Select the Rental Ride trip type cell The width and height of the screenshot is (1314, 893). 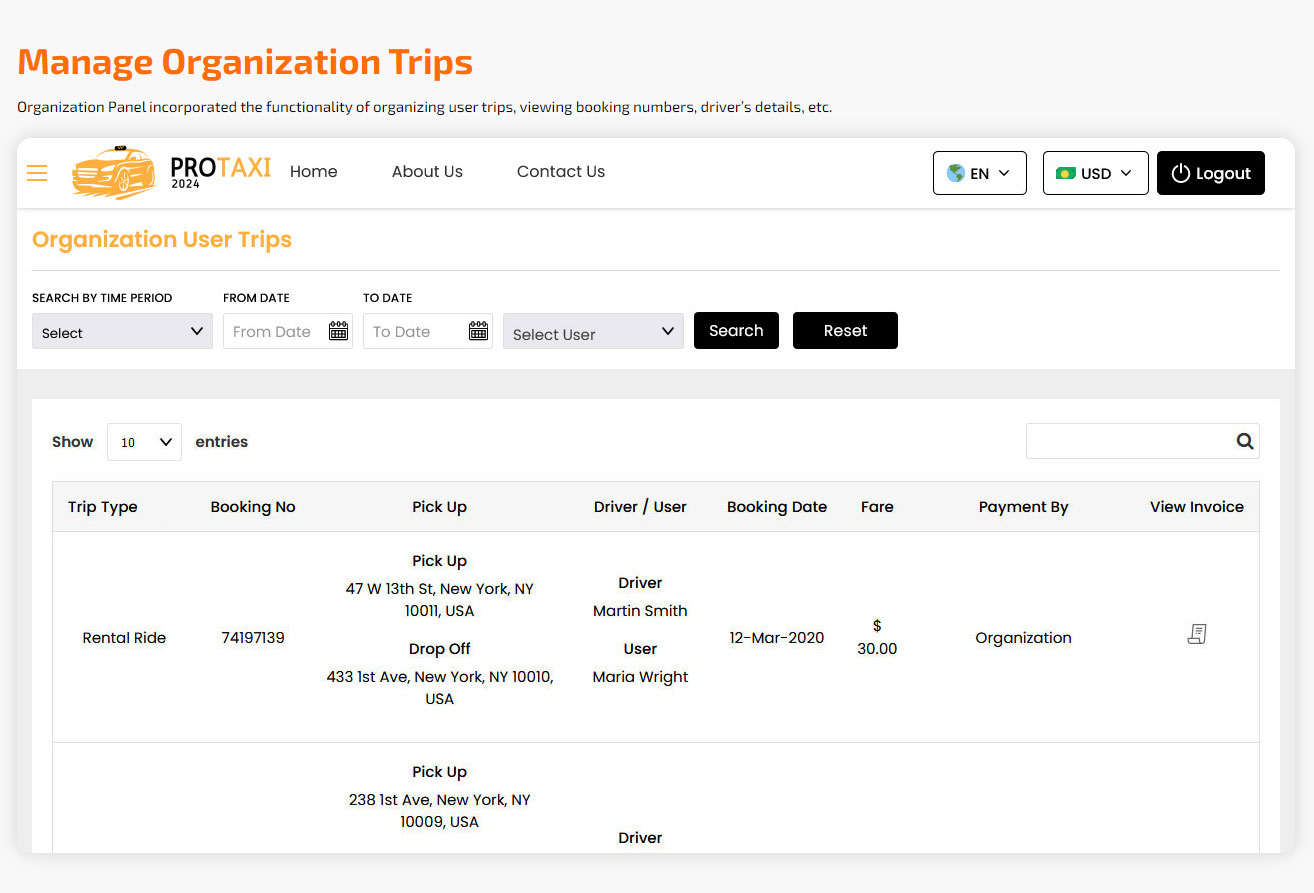(124, 638)
